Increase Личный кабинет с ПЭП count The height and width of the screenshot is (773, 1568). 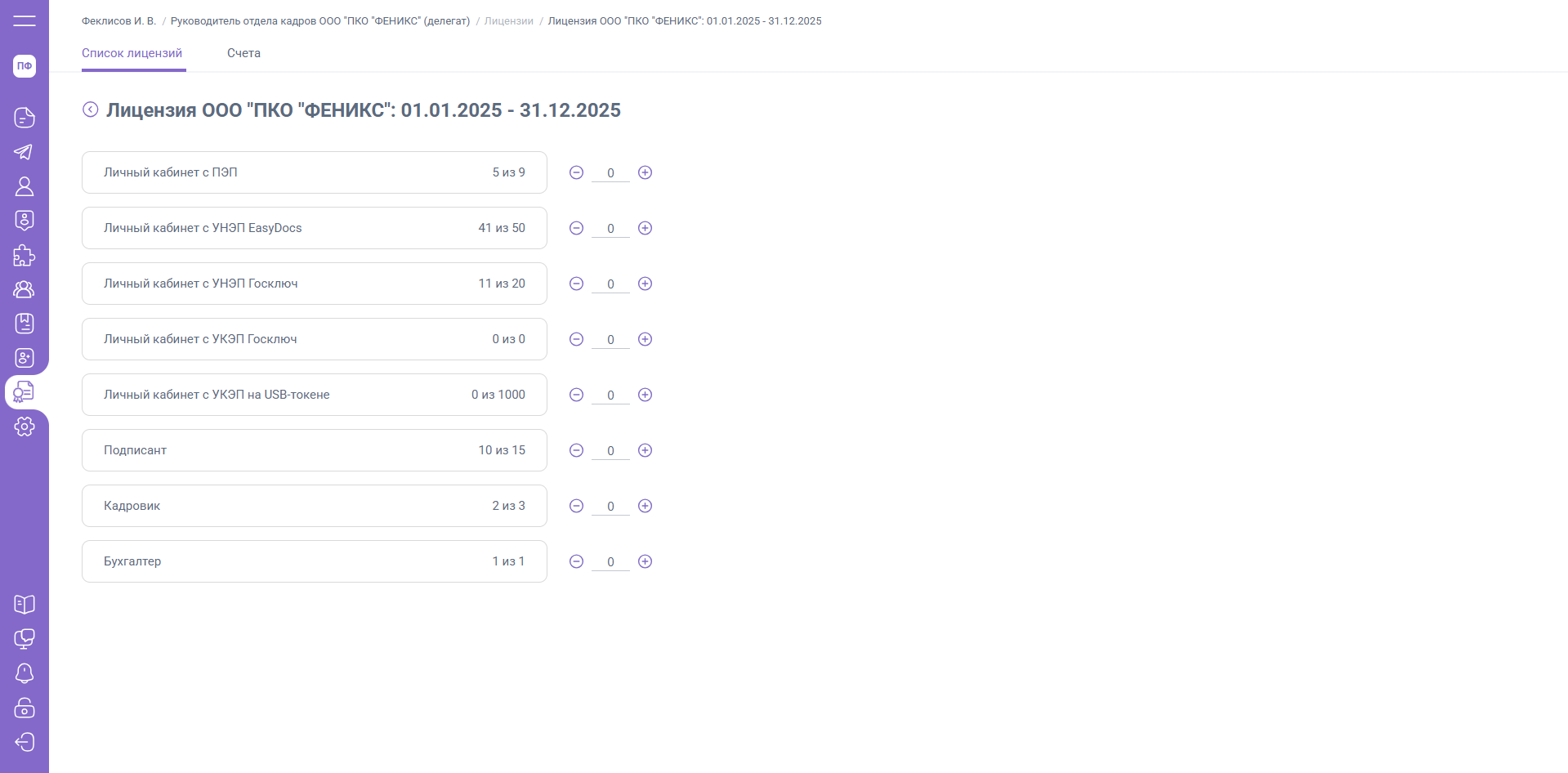[x=645, y=172]
